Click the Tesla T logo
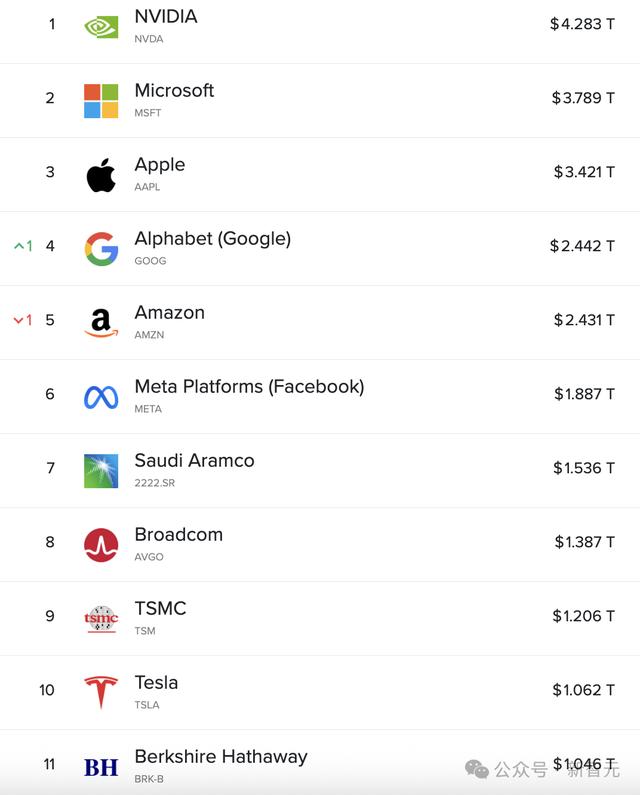Image resolution: width=640 pixels, height=795 pixels. click(x=101, y=692)
